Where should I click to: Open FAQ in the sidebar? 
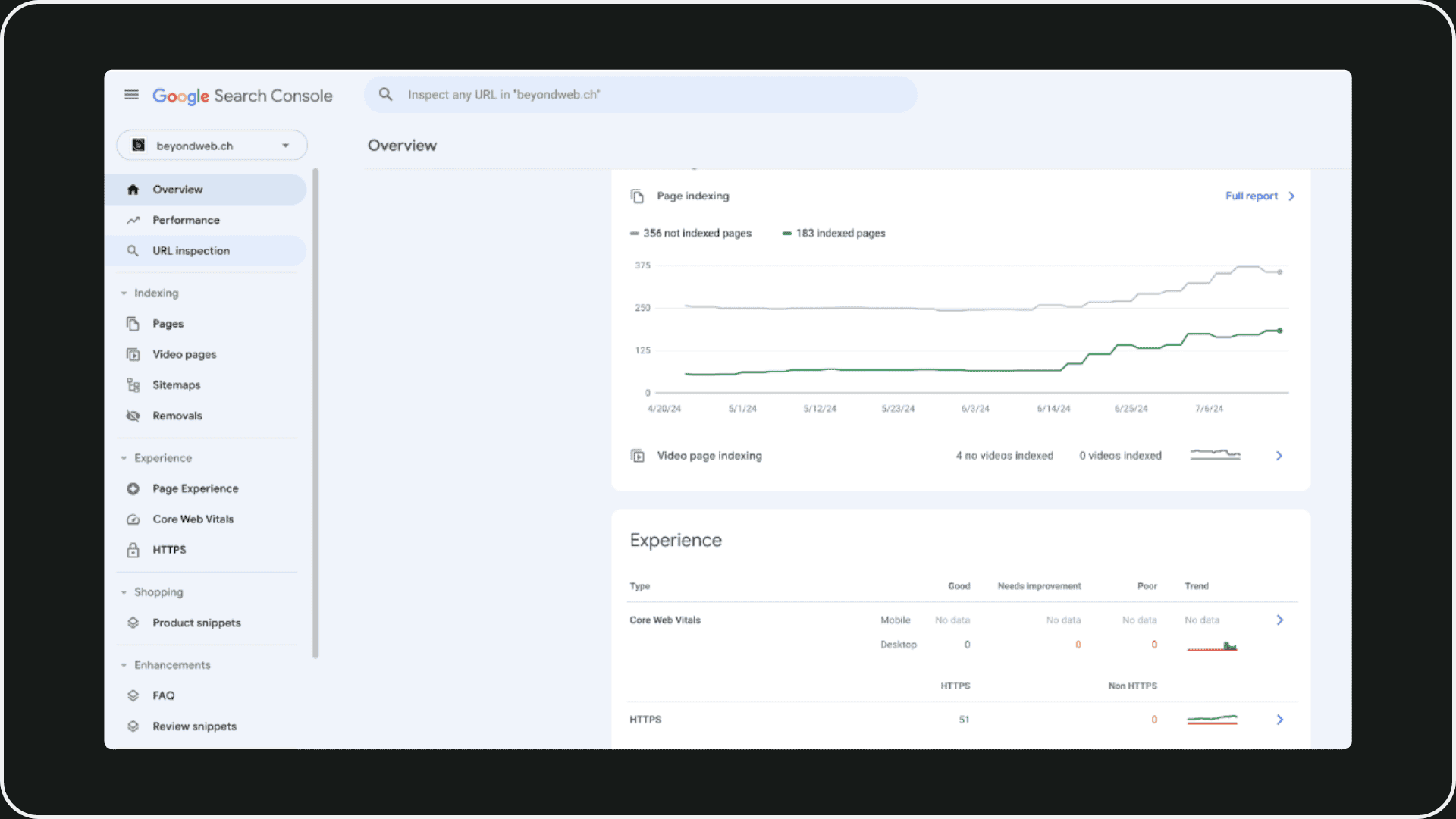coord(206,695)
